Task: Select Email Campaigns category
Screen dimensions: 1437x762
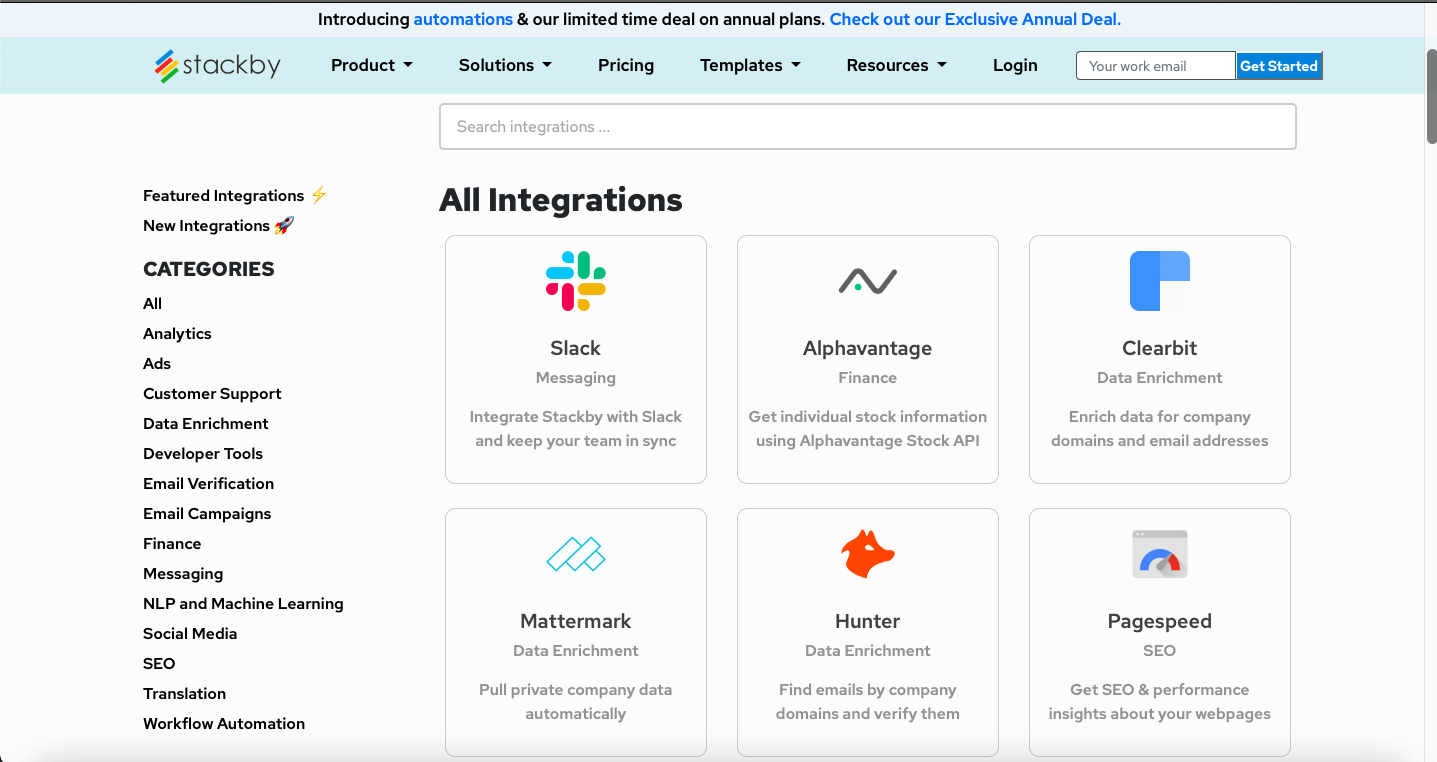Action: [x=207, y=514]
